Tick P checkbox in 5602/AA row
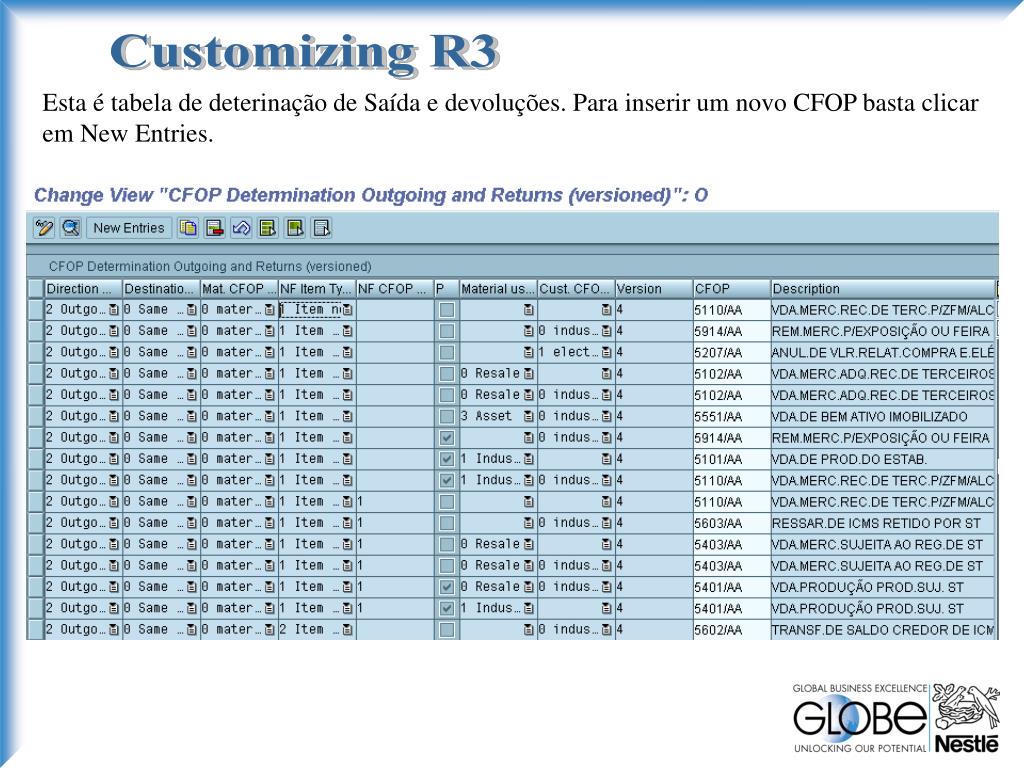The image size is (1024, 768). [x=447, y=630]
